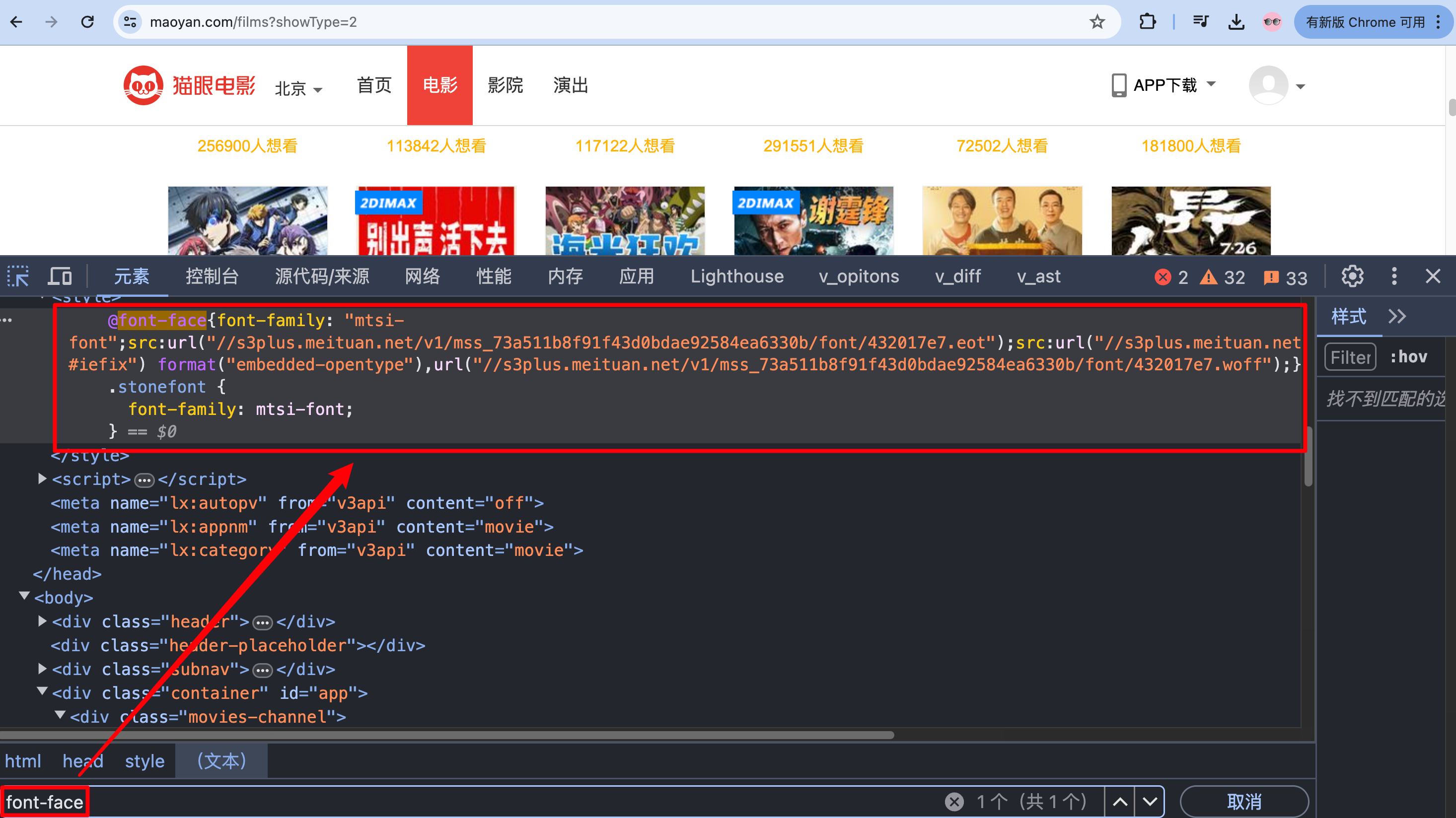Screen dimensions: 1456x818
Task: Open the DevTools three-dot options menu
Action: coord(1394,276)
